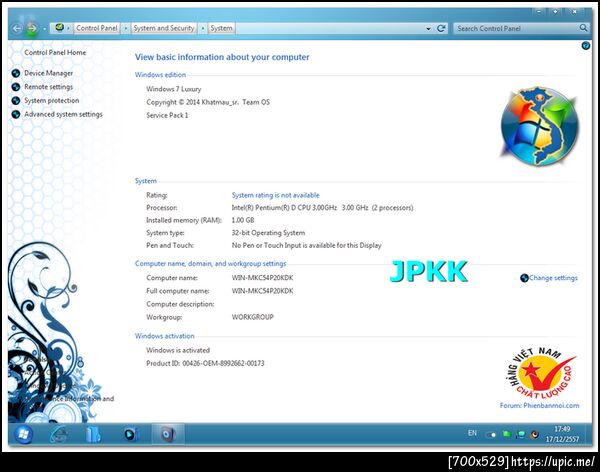The width and height of the screenshot is (600, 472).
Task: Click the volume speaker tray icon
Action: [535, 434]
